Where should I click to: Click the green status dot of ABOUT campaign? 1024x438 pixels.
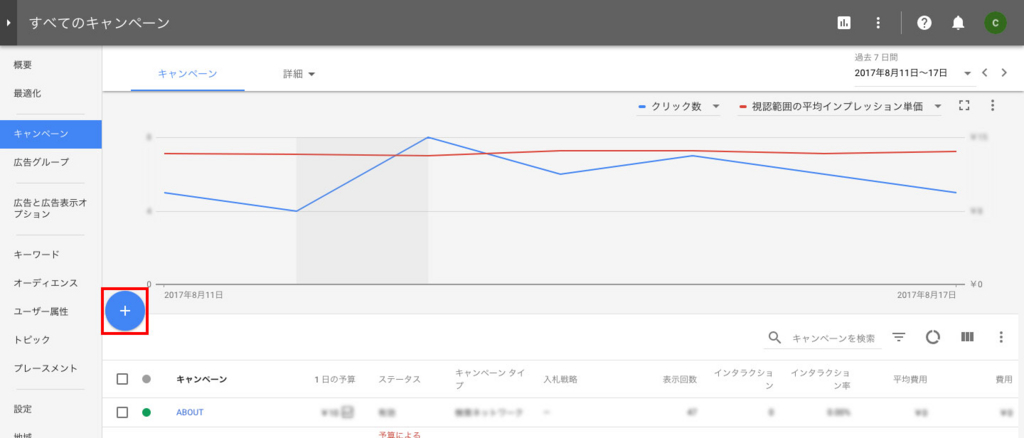[146, 413]
